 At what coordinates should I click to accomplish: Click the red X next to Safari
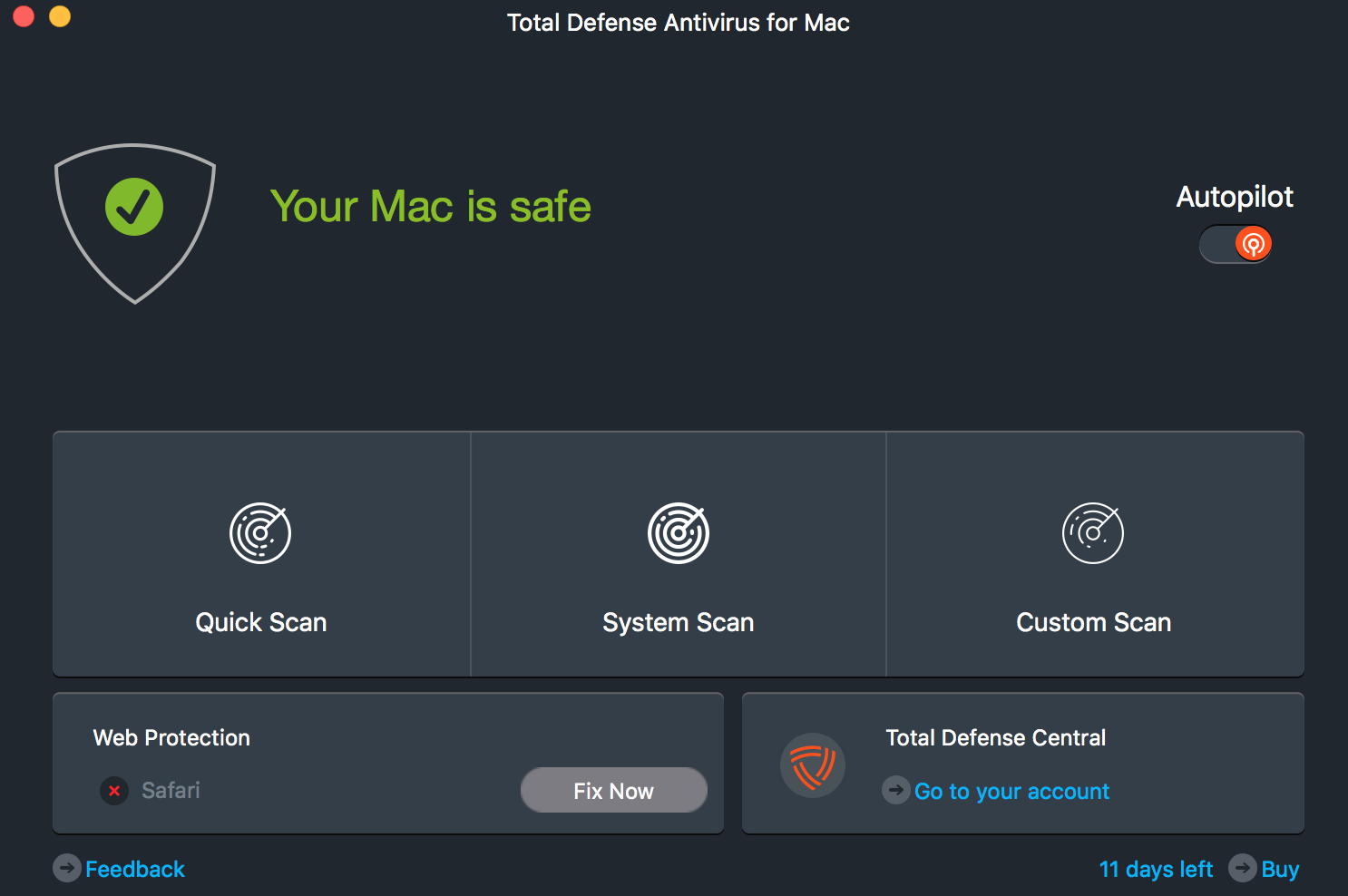pyautogui.click(x=114, y=791)
